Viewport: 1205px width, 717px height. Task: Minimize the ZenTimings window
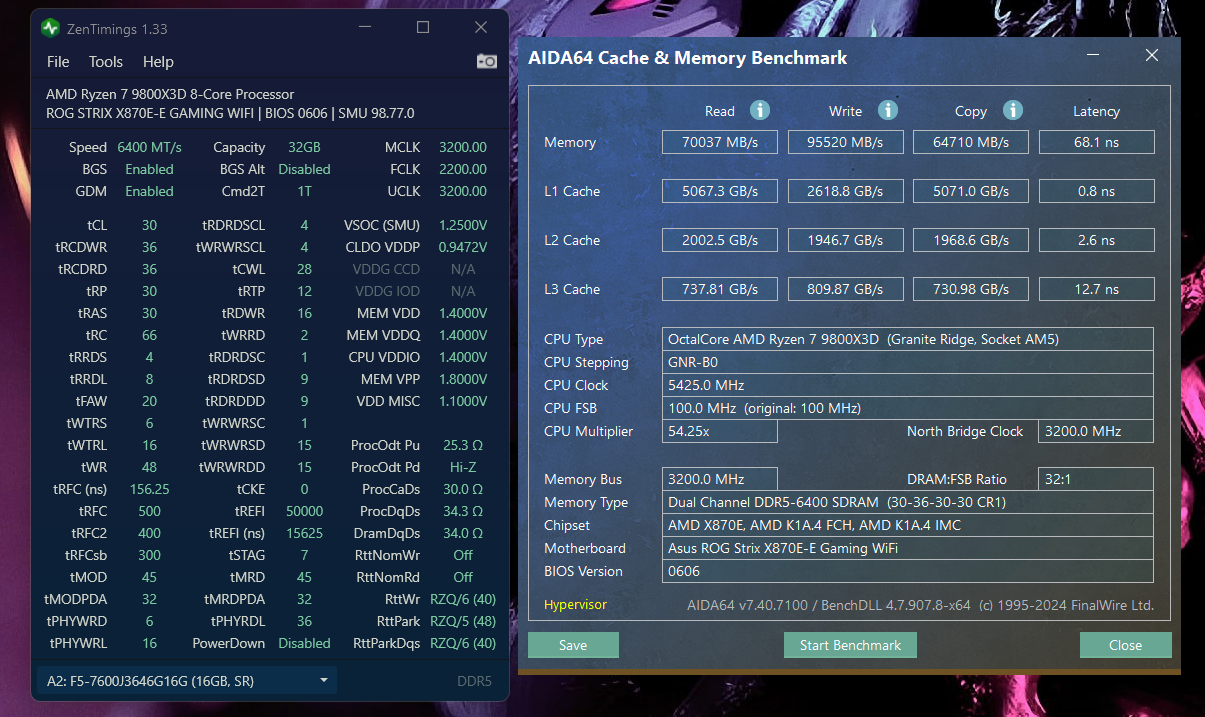(x=365, y=28)
